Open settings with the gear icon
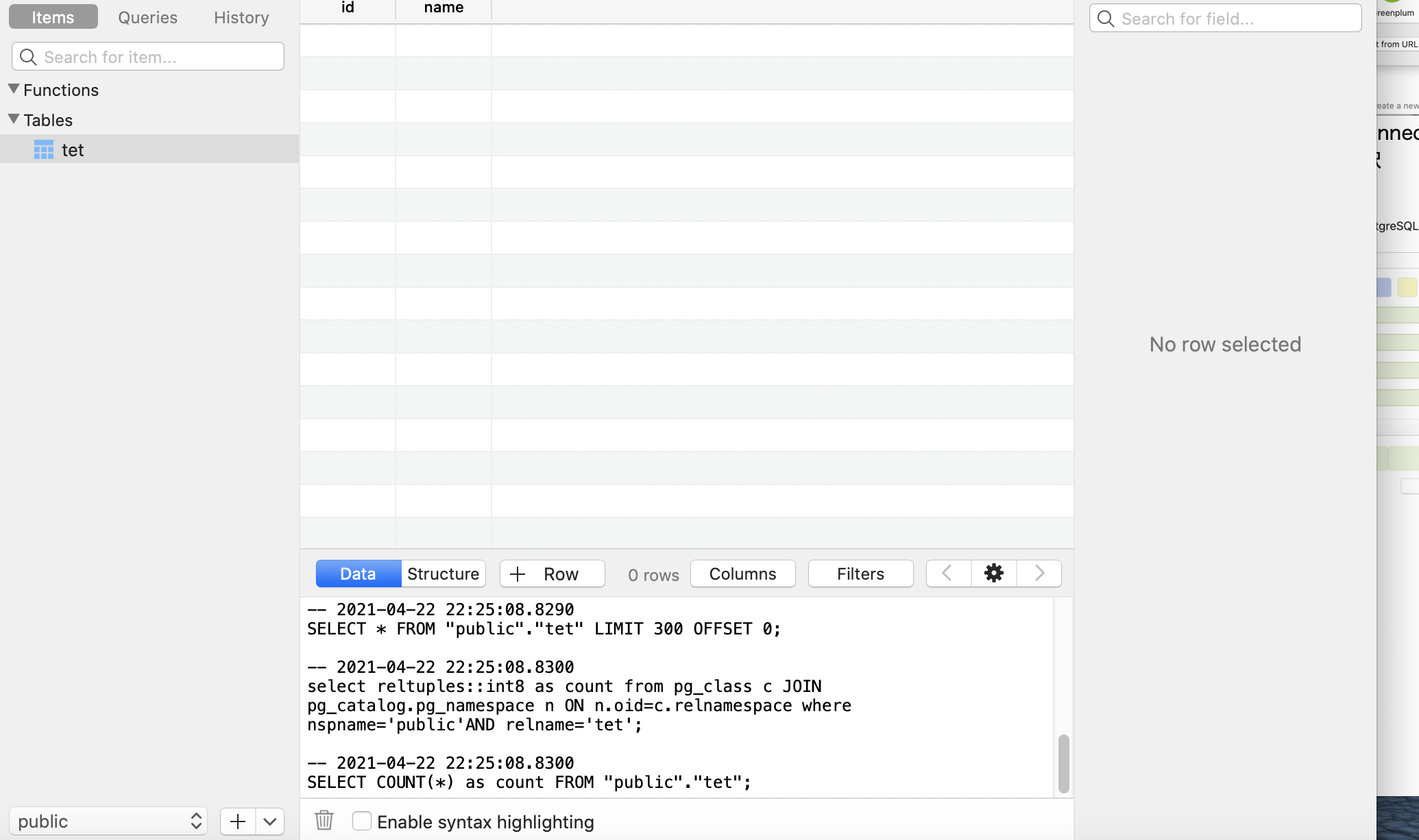Image resolution: width=1419 pixels, height=840 pixels. point(993,573)
